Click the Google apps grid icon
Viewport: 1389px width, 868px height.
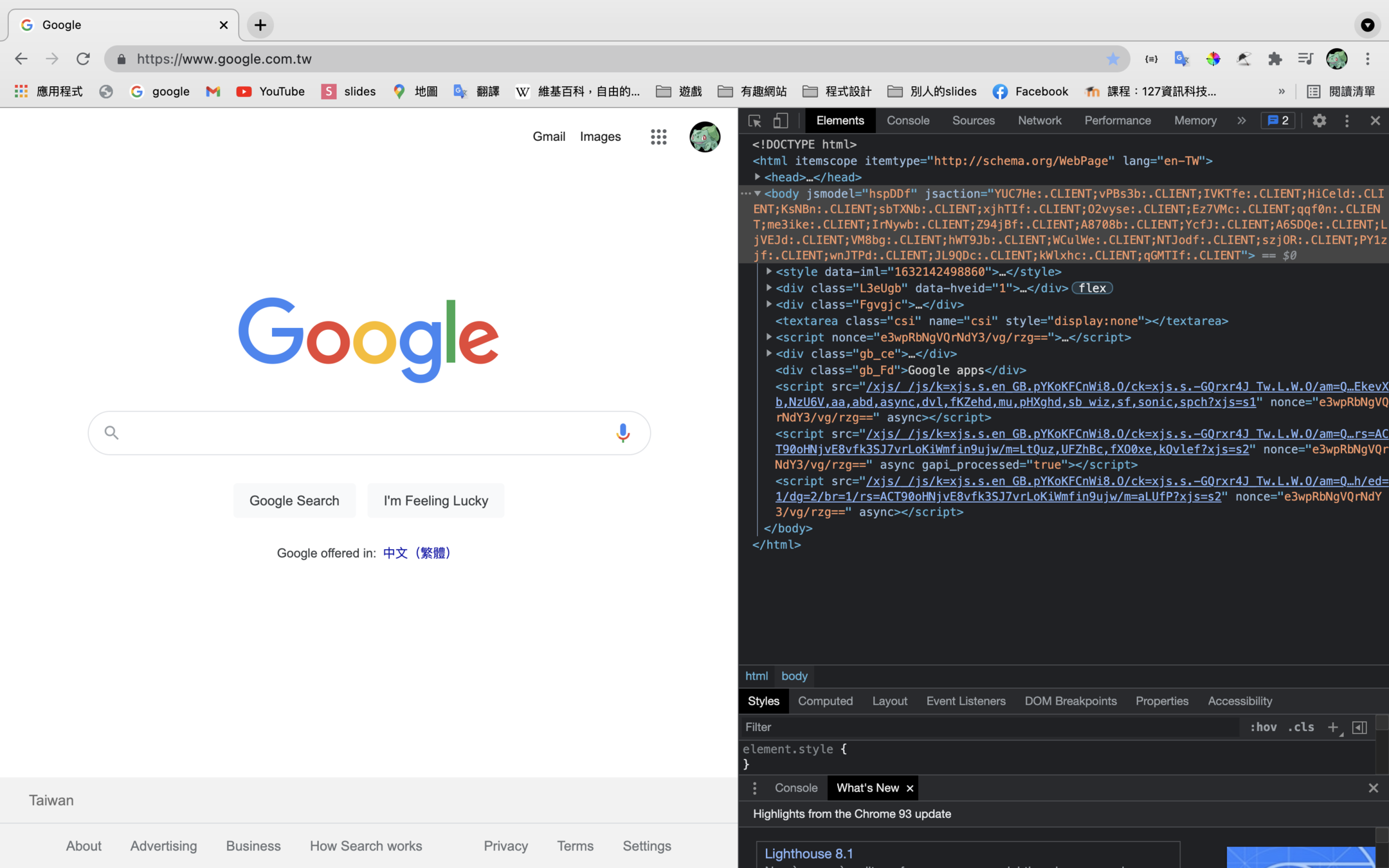[658, 137]
